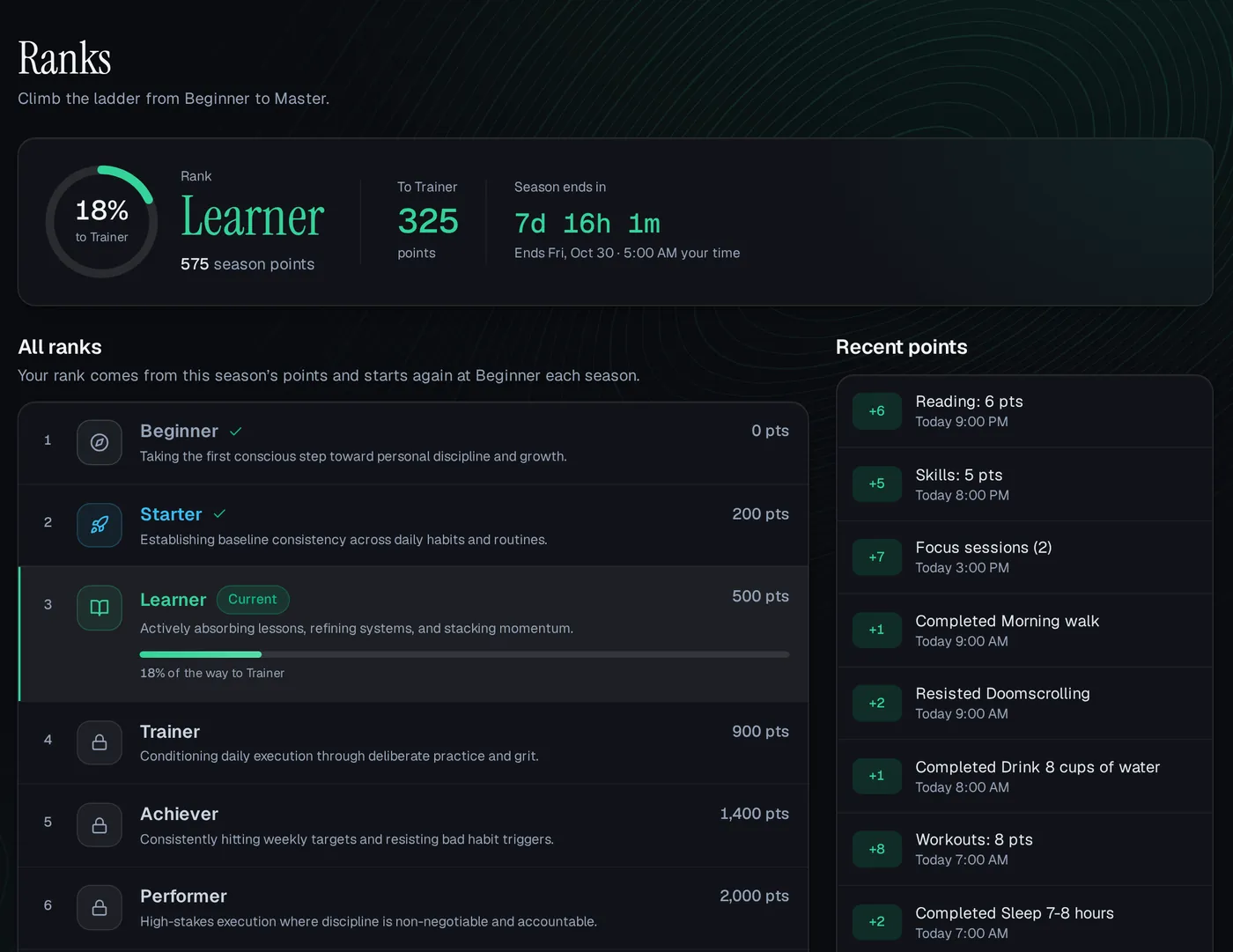Click the Learner open book icon
The width and height of the screenshot is (1233, 952).
pyautogui.click(x=100, y=608)
